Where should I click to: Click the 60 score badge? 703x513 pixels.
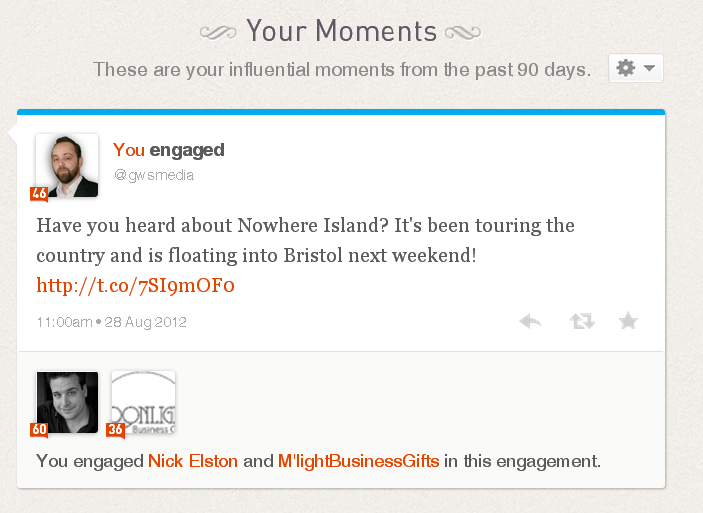point(39,430)
